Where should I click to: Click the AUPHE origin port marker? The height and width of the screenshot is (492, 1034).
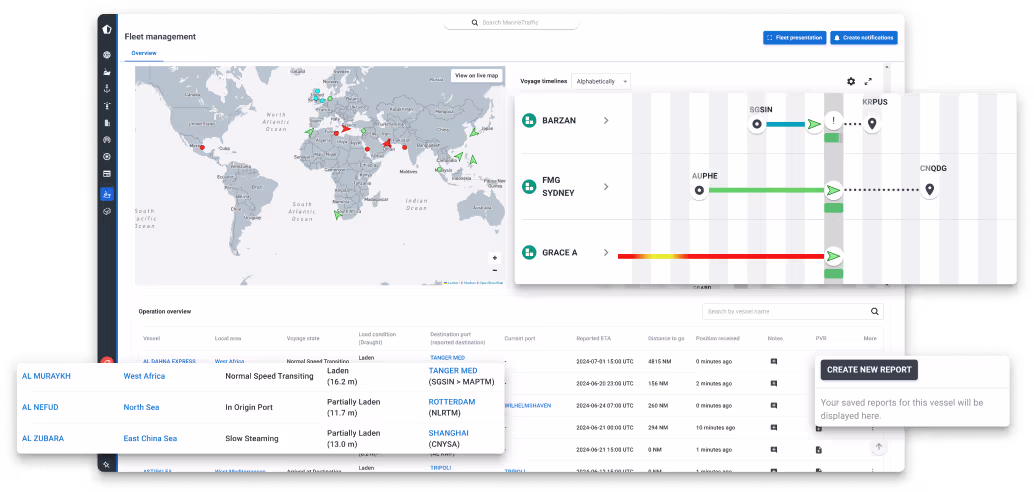[x=700, y=191]
